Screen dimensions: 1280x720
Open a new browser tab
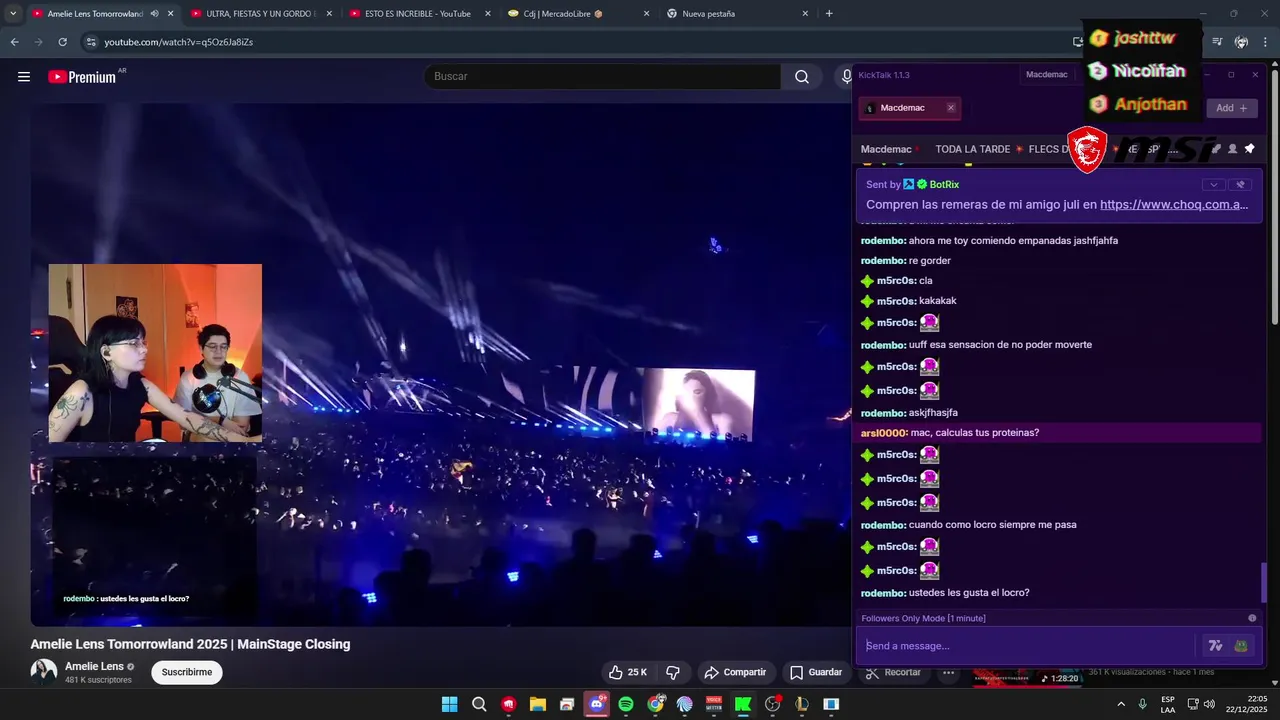[x=829, y=14]
